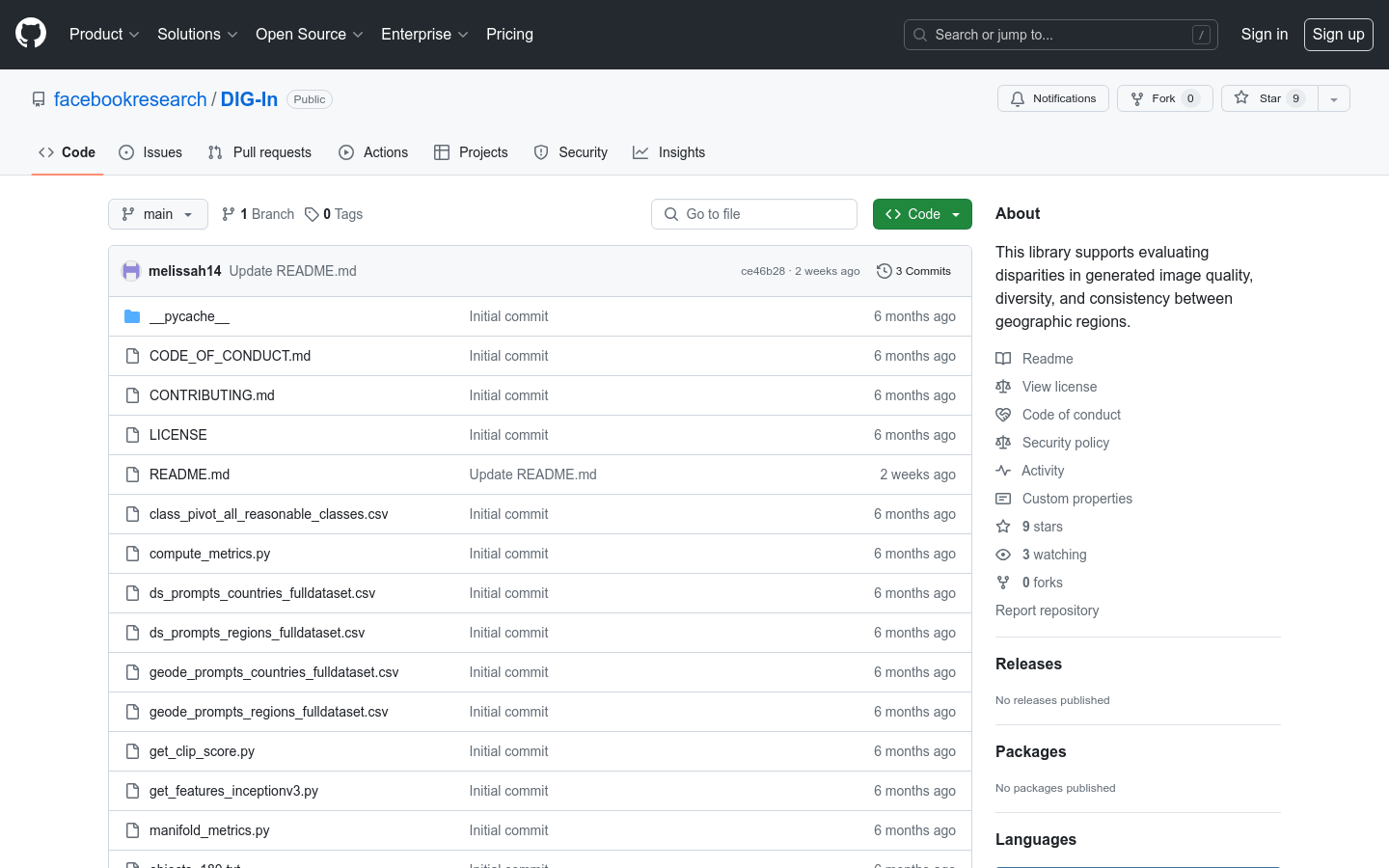
Task: Click the GitHub logo icon
Action: (31, 34)
